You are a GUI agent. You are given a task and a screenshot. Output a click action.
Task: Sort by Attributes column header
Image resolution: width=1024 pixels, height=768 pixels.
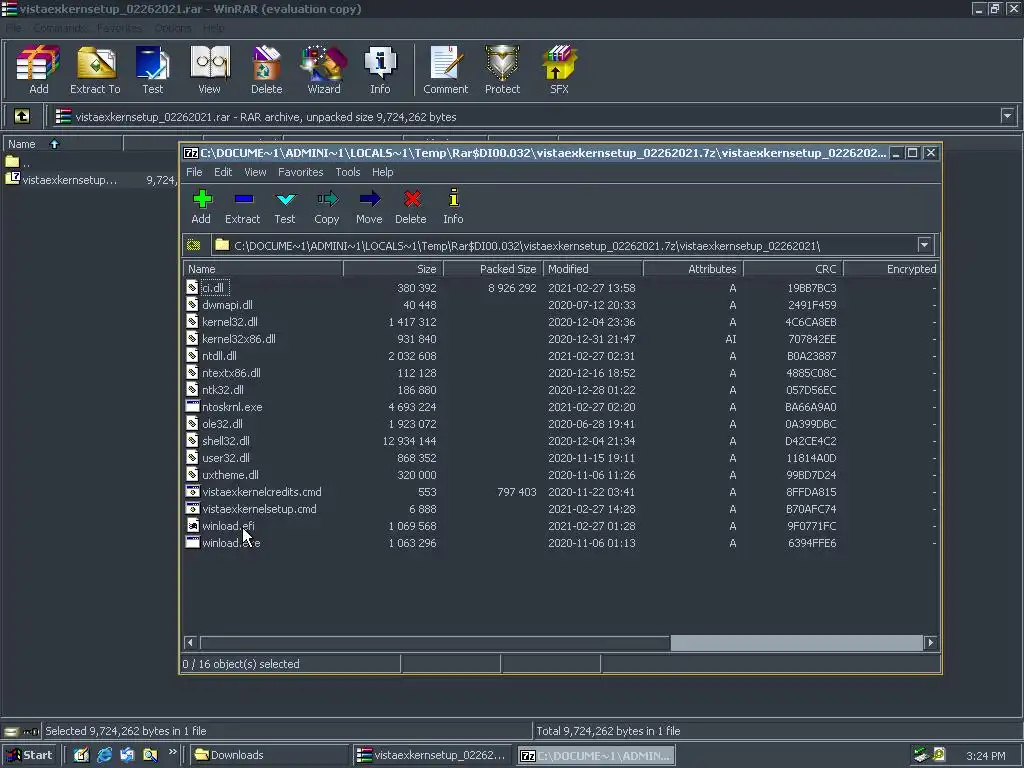point(693,268)
